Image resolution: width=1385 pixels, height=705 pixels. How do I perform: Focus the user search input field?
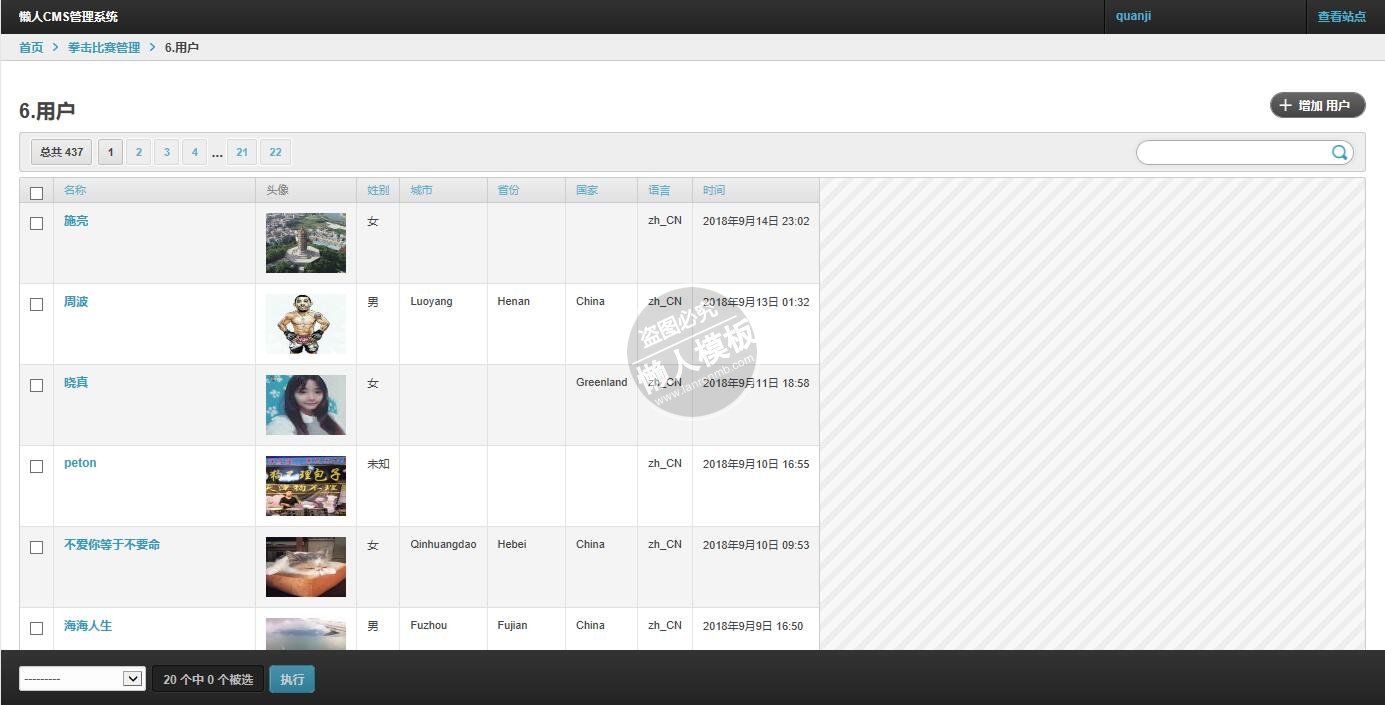[x=1233, y=152]
